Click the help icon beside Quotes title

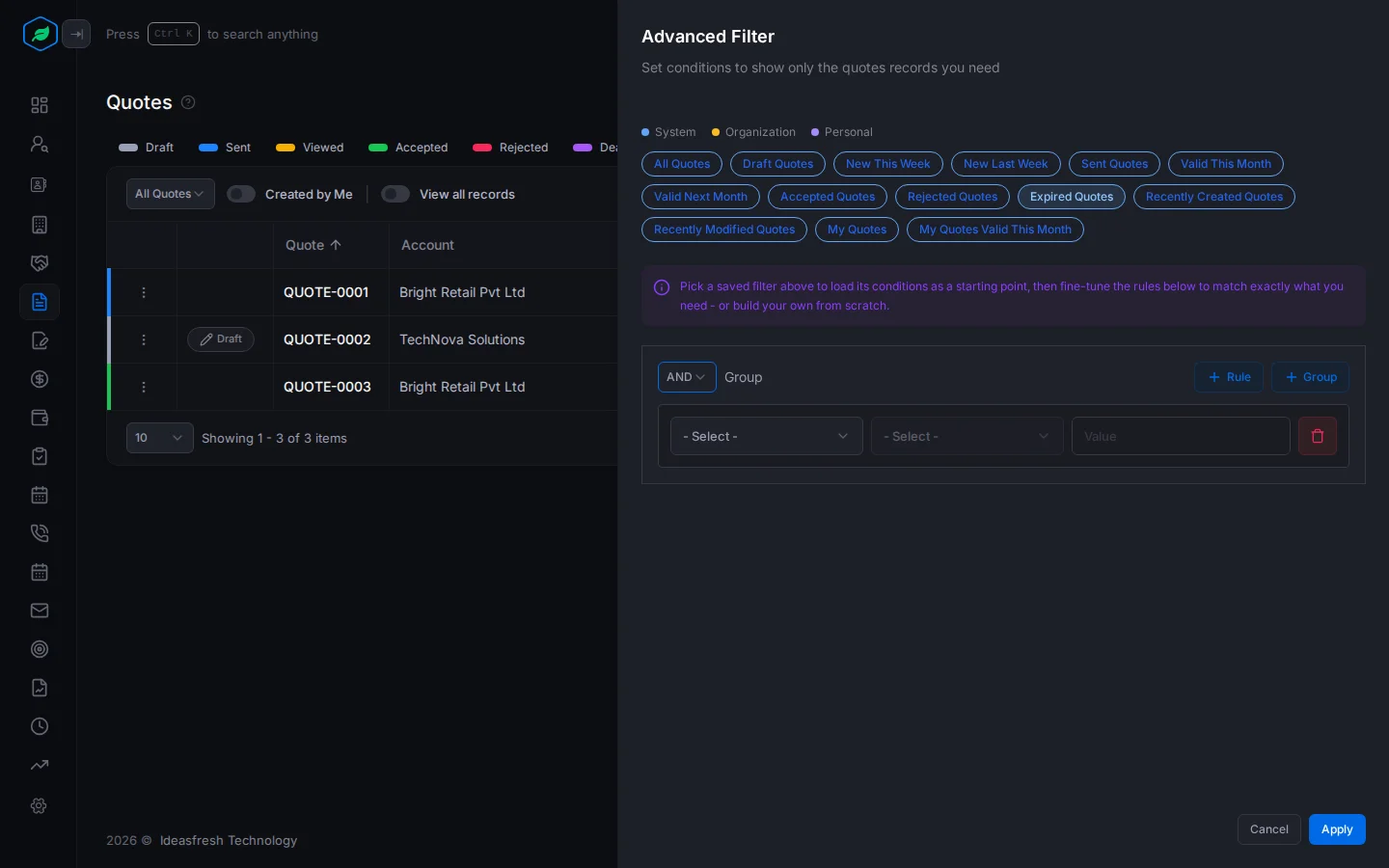[188, 102]
